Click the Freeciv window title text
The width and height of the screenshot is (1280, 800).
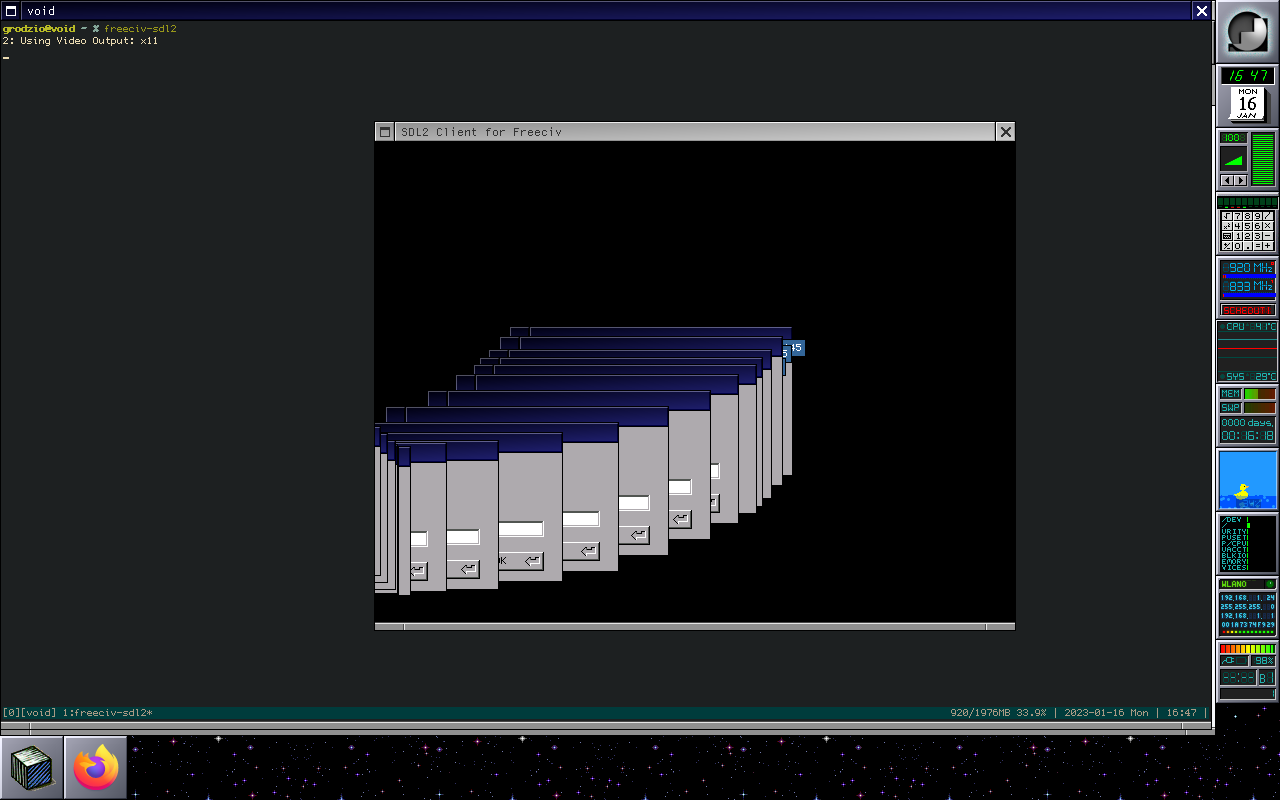(481, 132)
